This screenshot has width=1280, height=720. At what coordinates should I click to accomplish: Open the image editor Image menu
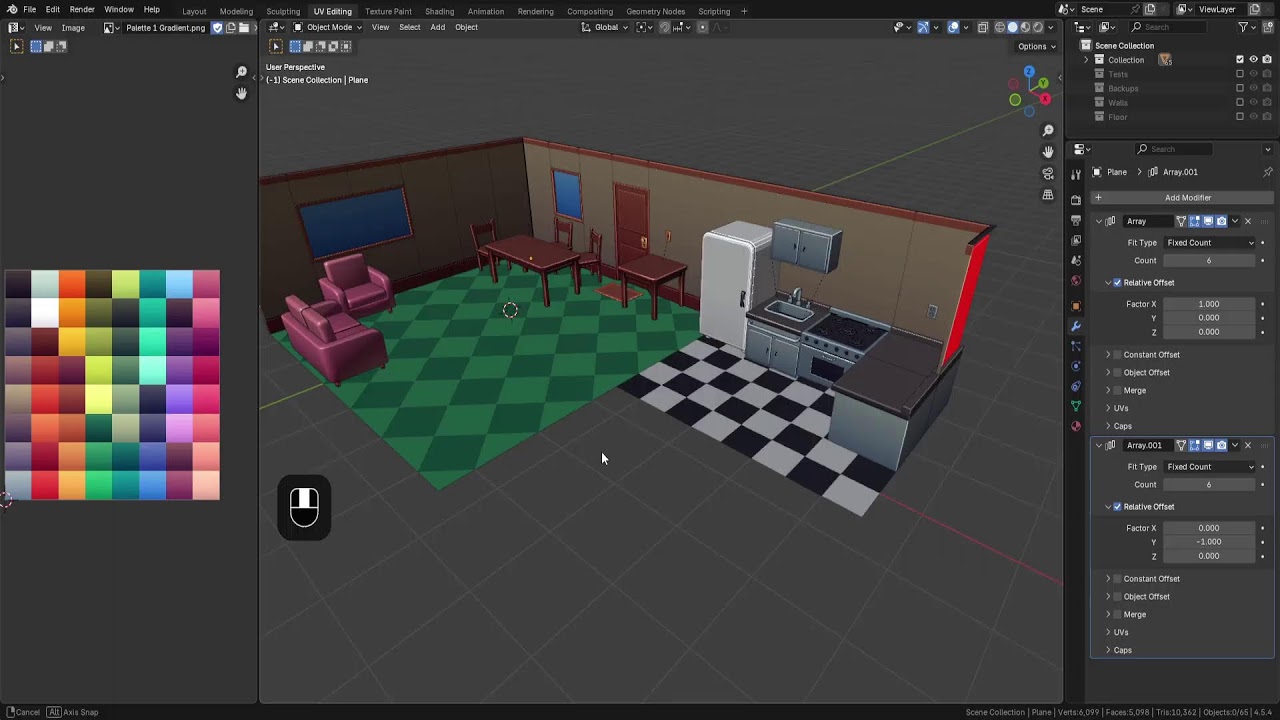coord(73,28)
